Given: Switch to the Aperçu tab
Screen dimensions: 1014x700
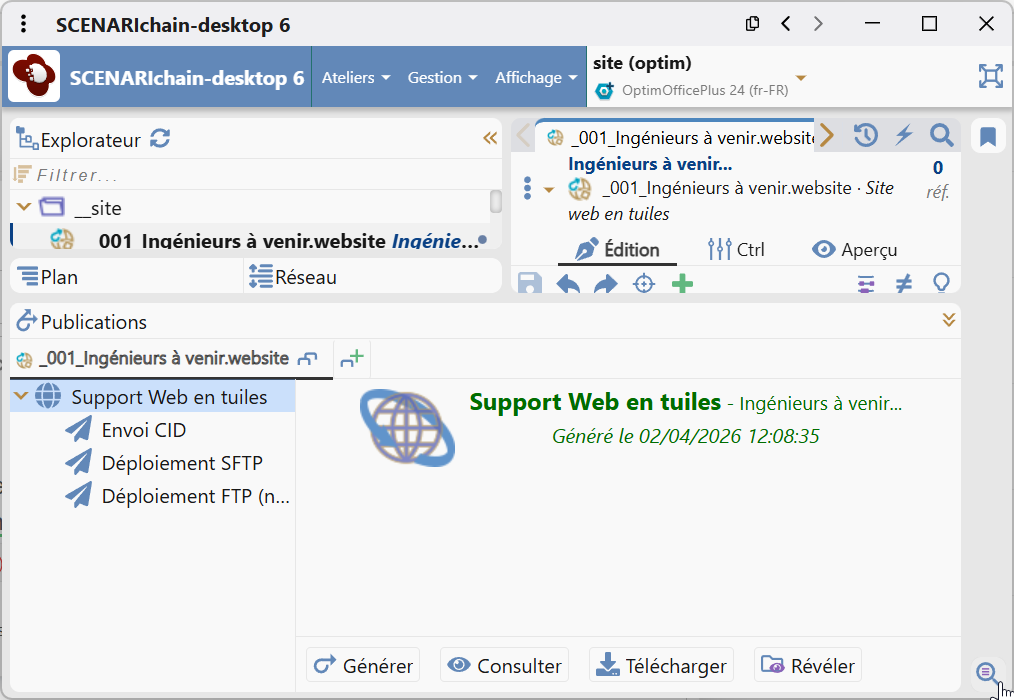Looking at the screenshot, I should pyautogui.click(x=854, y=250).
